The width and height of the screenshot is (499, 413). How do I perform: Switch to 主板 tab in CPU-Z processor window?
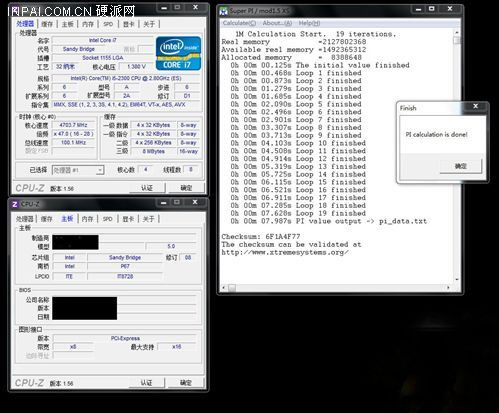pyautogui.click(x=68, y=24)
